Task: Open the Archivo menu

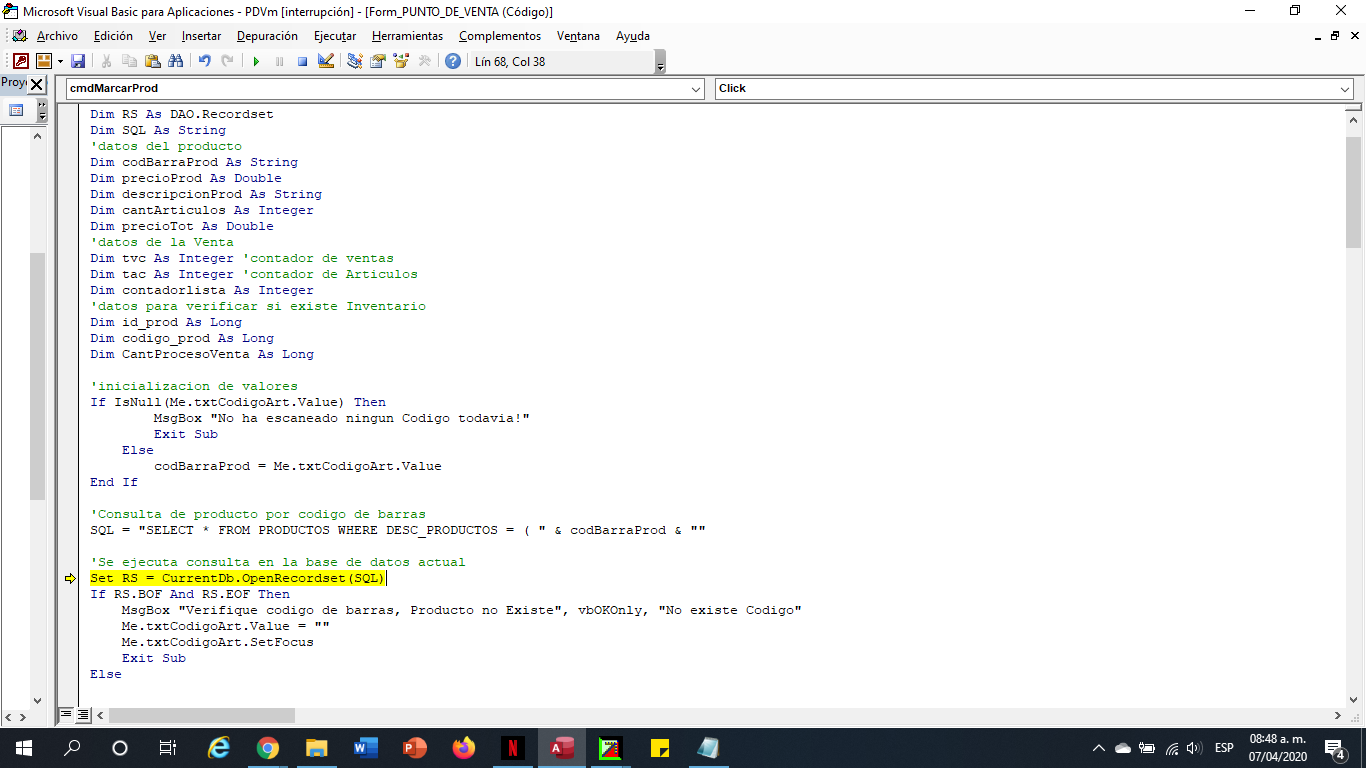Action: 57,36
